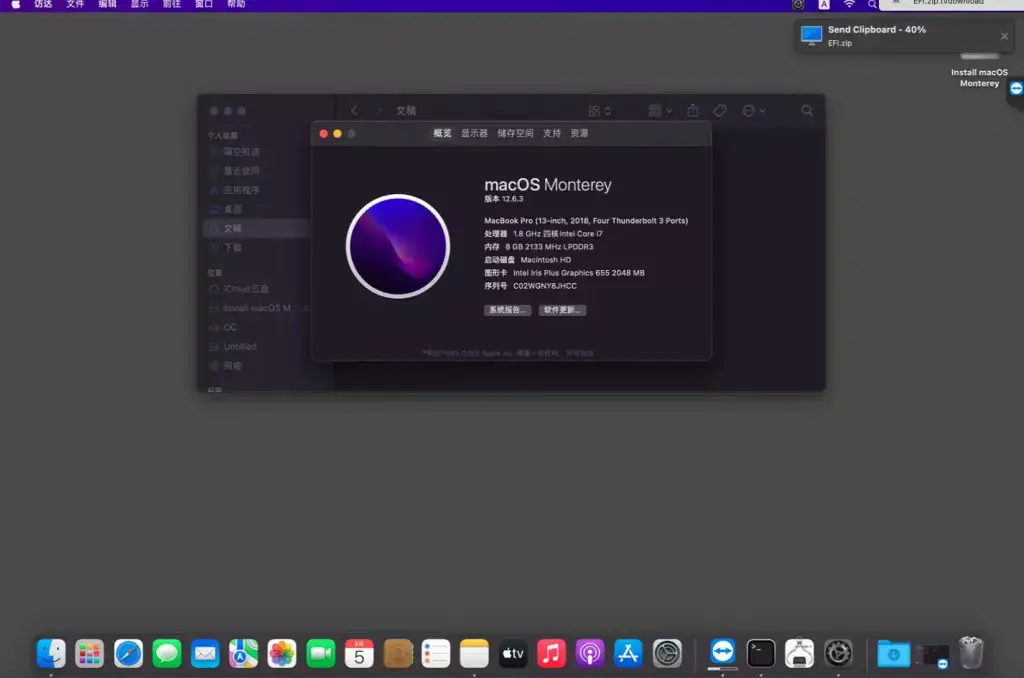Click Finder share toolbar icon
The height and width of the screenshot is (678, 1024).
pos(693,111)
